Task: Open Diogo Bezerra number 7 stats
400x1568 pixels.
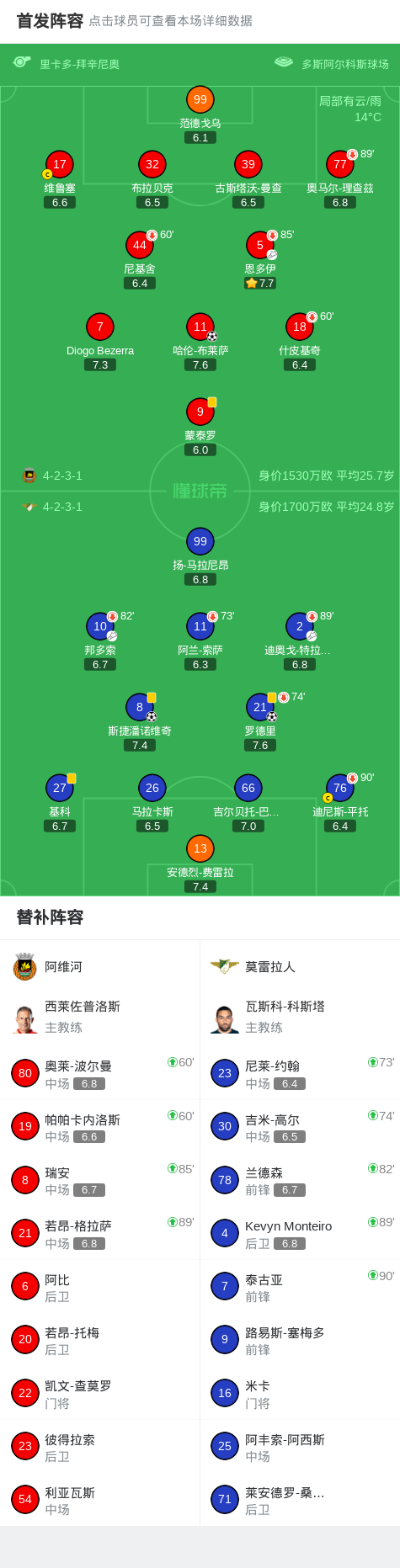Action: (100, 327)
